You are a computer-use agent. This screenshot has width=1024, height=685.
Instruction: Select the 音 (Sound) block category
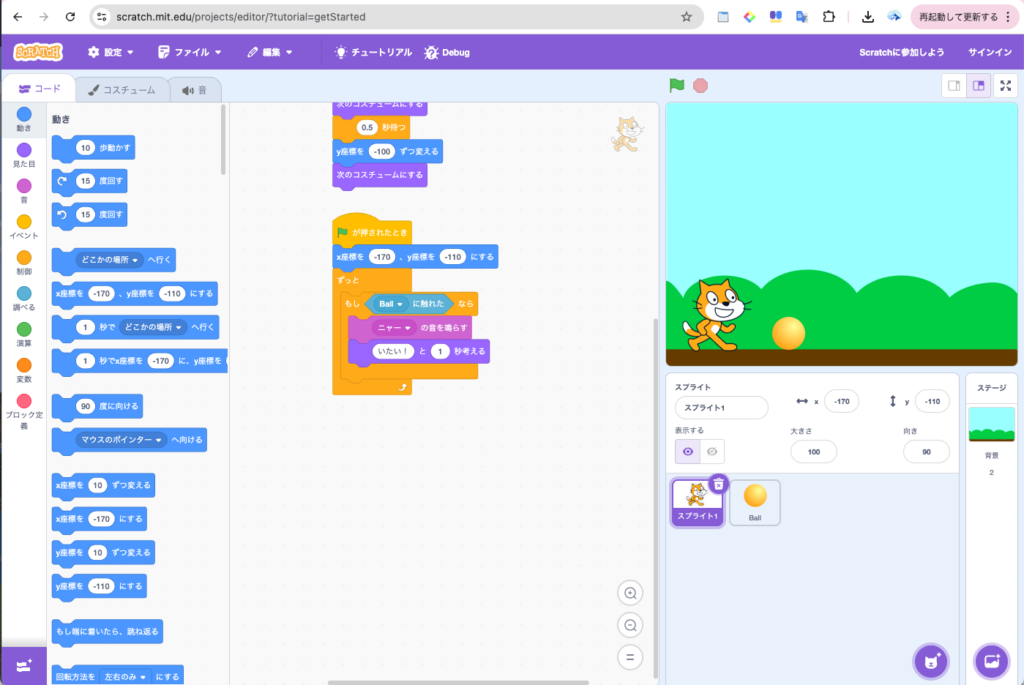pos(24,191)
